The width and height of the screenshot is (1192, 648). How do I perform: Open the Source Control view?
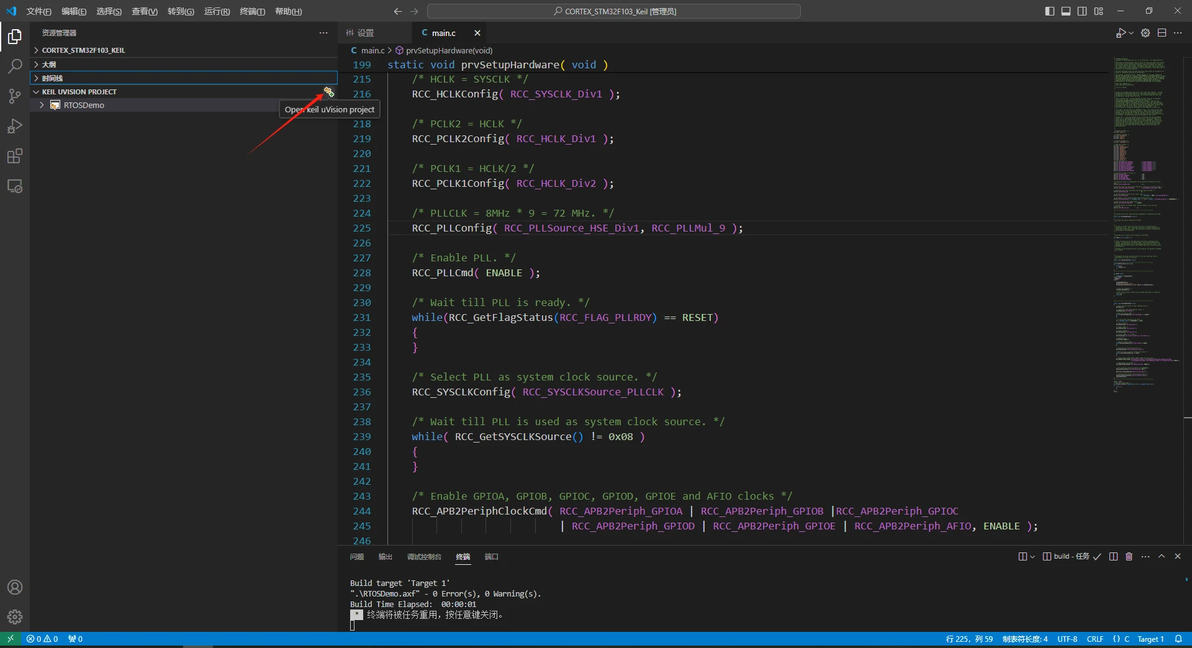coord(15,96)
